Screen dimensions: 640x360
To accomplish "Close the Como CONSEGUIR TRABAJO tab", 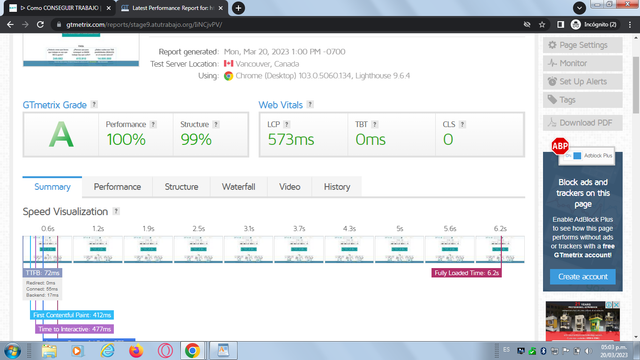I will pos(109,8).
